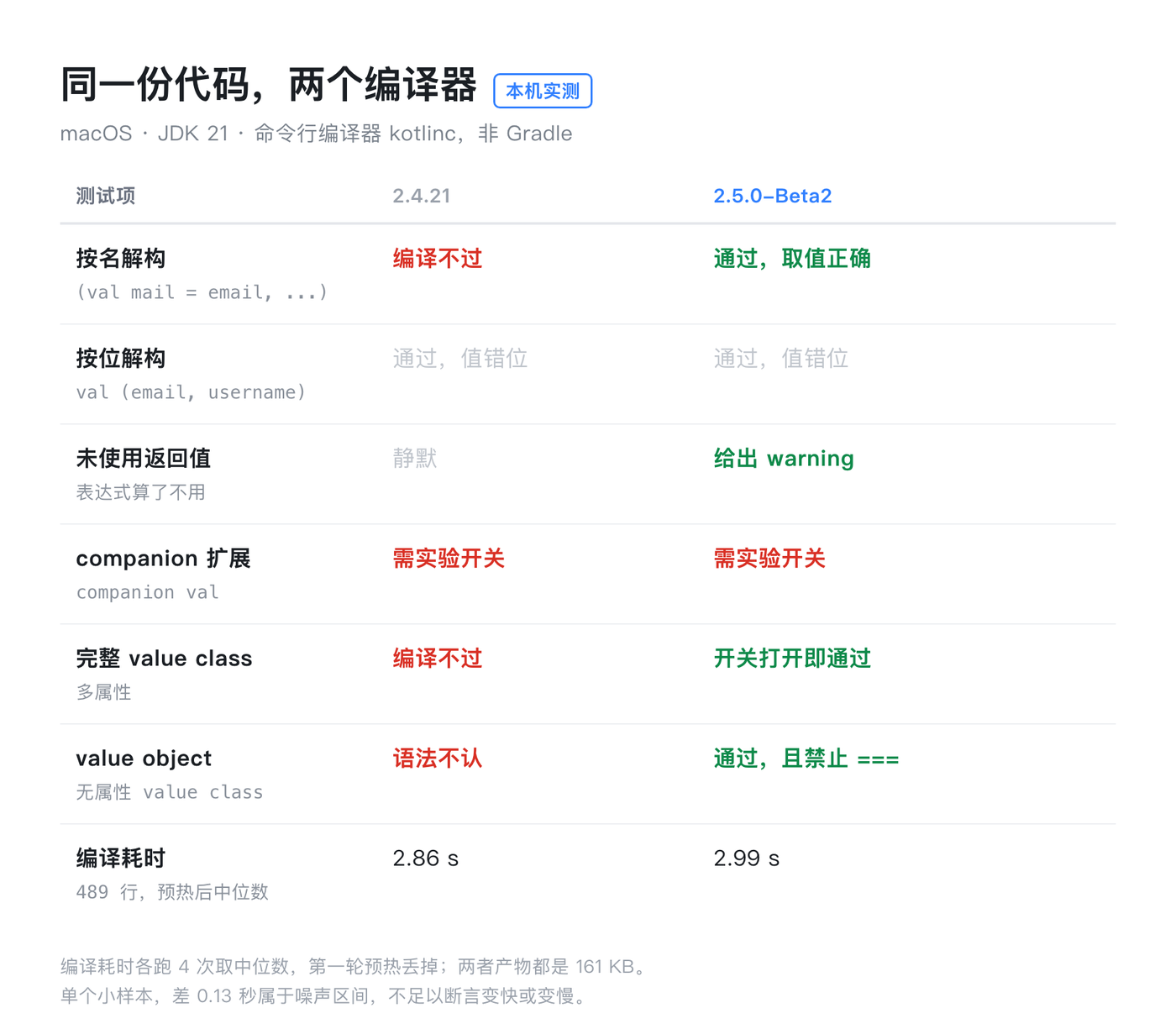Click the 未使用返回值 row label
Image resolution: width=1176 pixels, height=1029 pixels.
144,459
